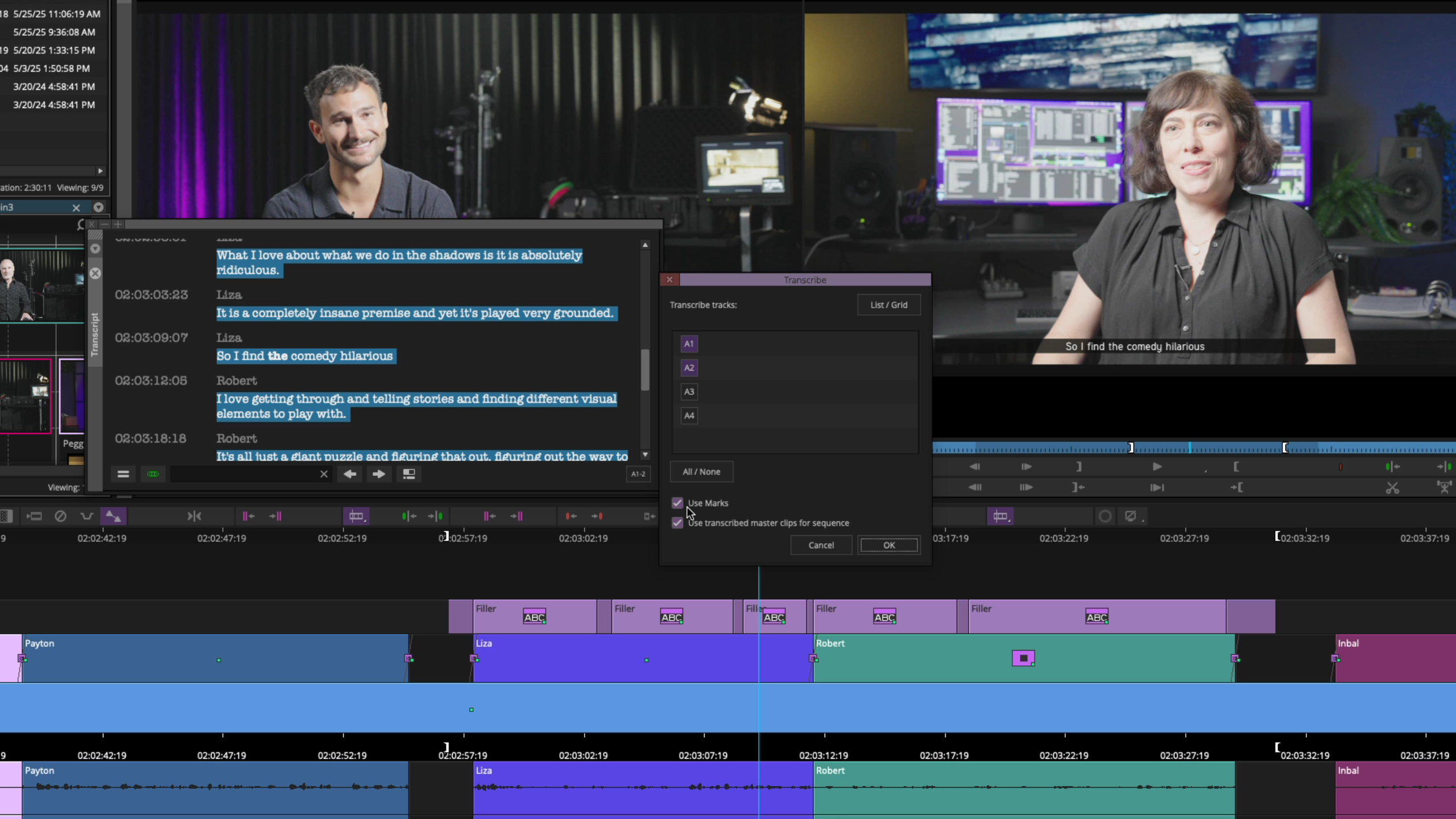Go to the previous transcript search result
Viewport: 1456px width, 819px height.
pos(350,474)
